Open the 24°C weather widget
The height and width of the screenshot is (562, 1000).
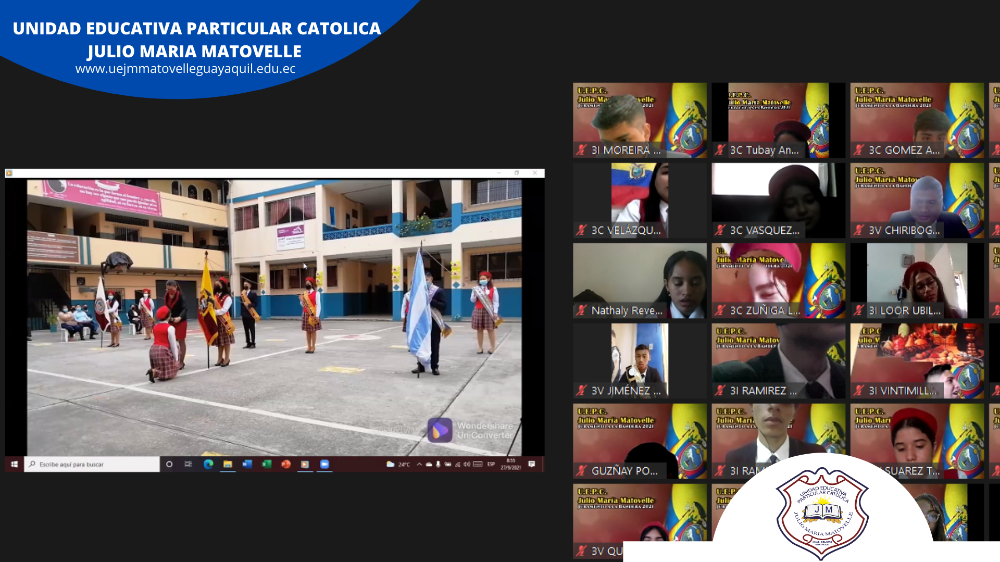pyautogui.click(x=399, y=464)
